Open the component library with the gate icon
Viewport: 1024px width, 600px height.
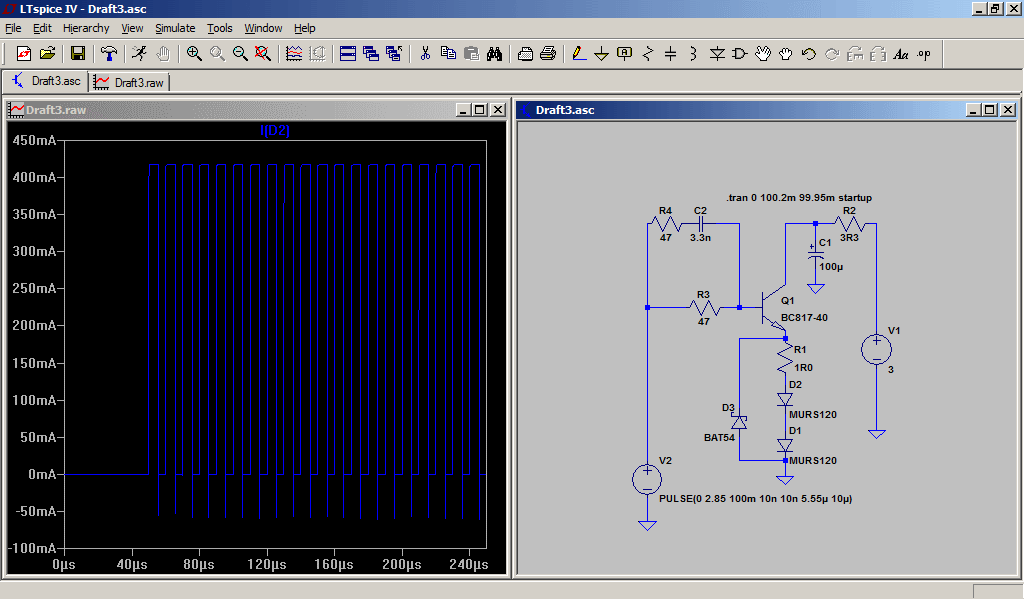point(740,54)
